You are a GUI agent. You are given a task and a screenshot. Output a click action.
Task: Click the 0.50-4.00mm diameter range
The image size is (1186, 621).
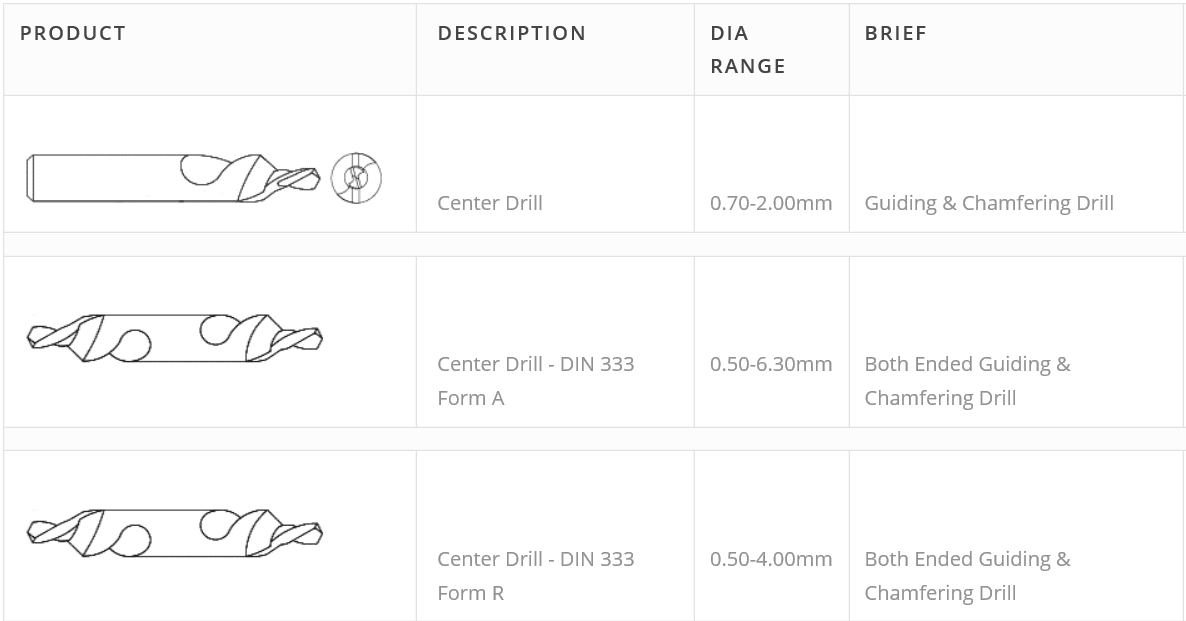click(x=771, y=559)
